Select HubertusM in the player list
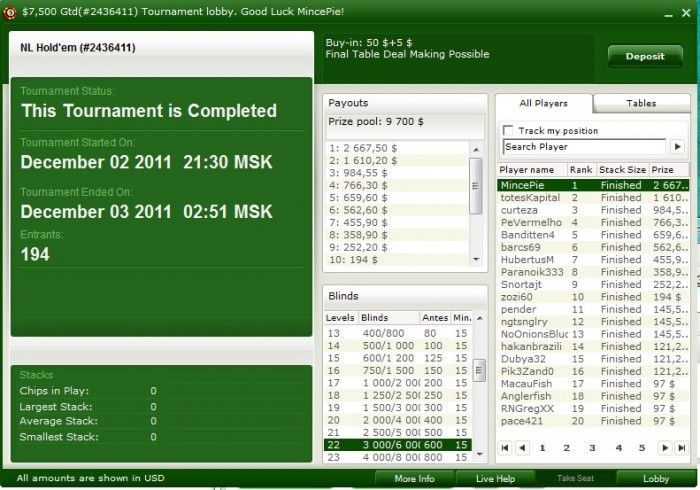700x490 pixels. pyautogui.click(x=593, y=260)
